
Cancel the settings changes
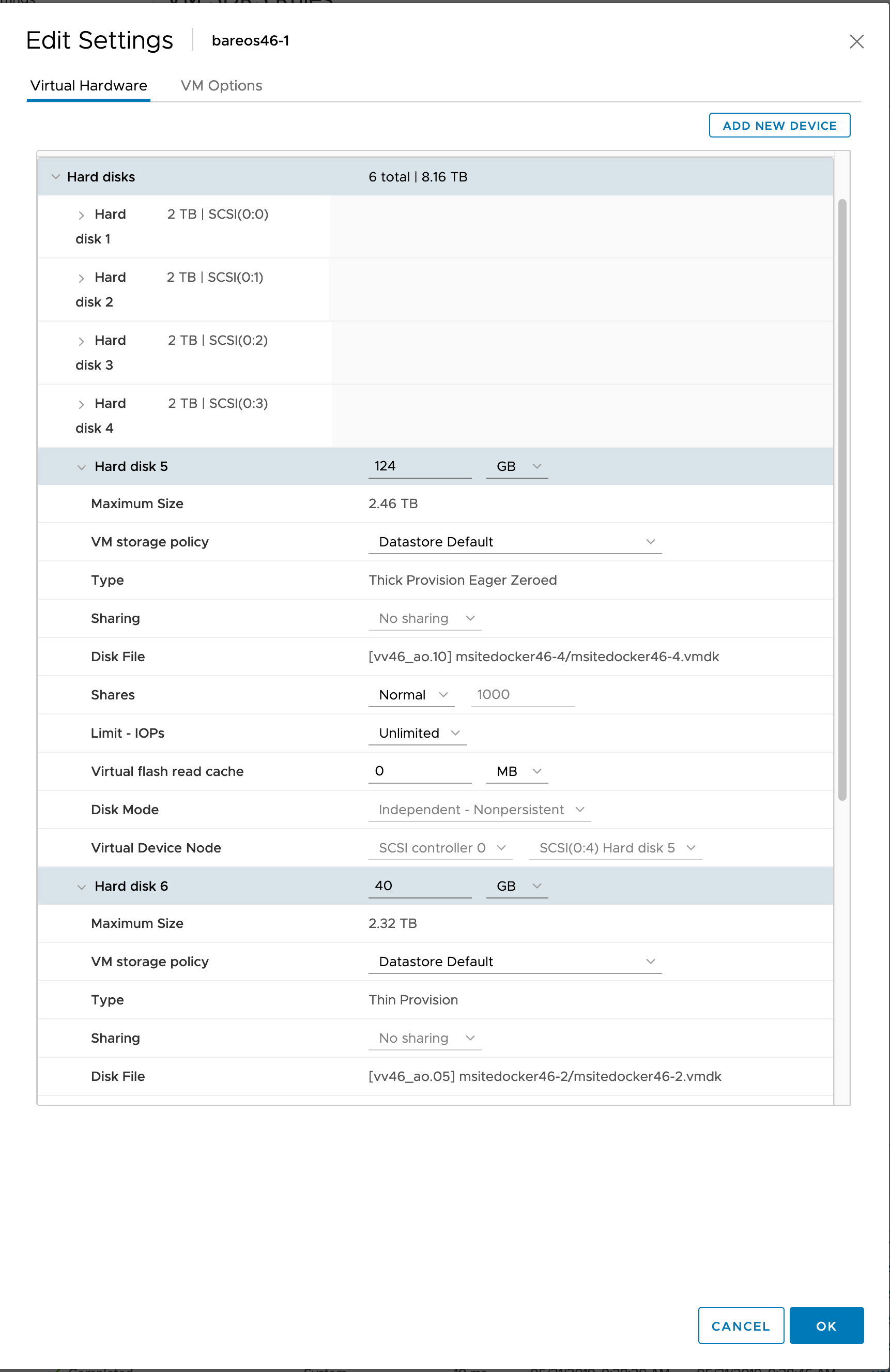740,1326
